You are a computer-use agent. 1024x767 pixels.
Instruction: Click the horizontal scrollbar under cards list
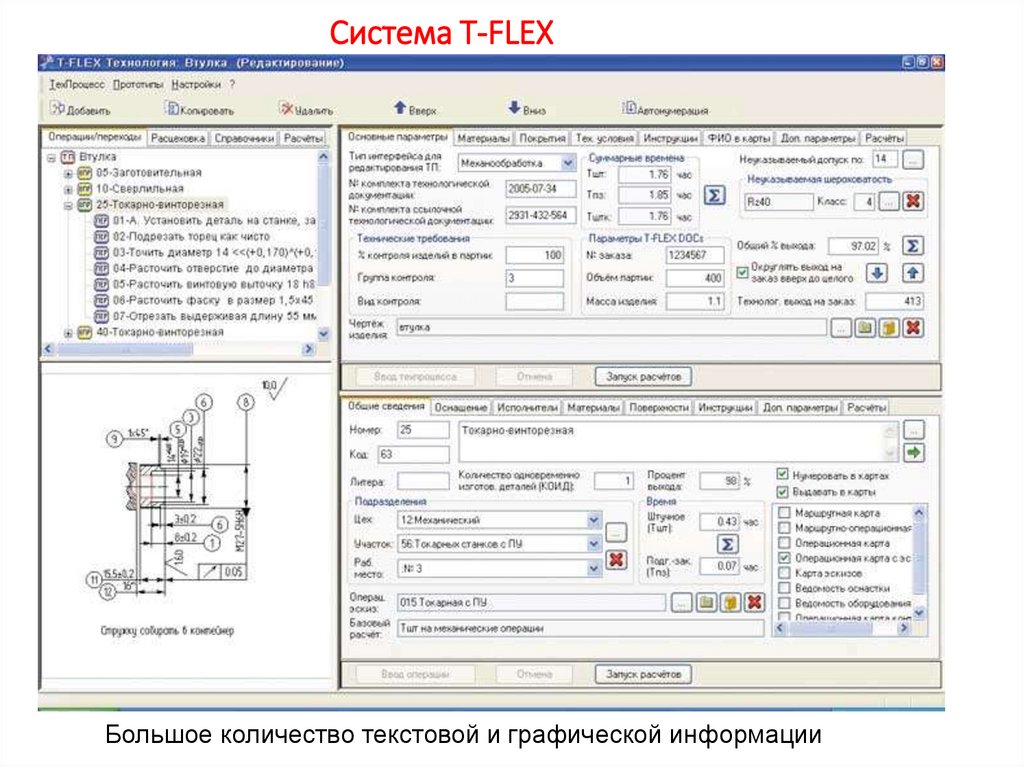842,628
